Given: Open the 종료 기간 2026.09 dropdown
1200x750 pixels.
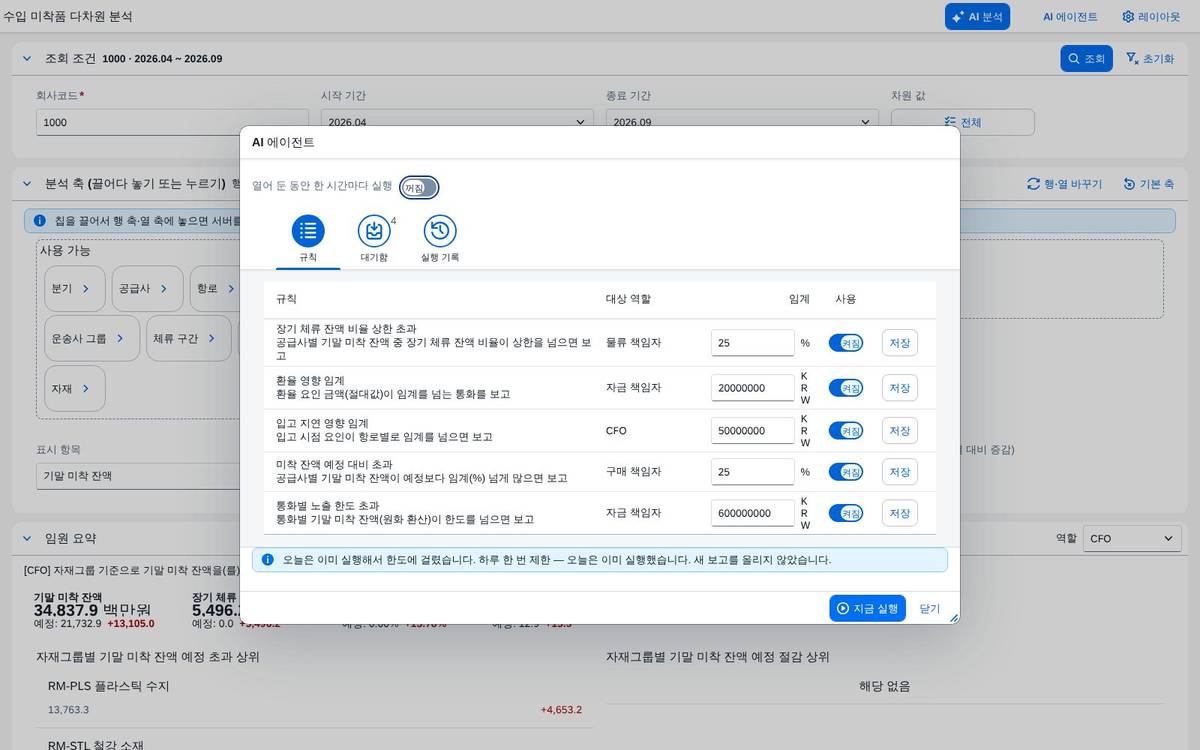Looking at the screenshot, I should click(742, 122).
